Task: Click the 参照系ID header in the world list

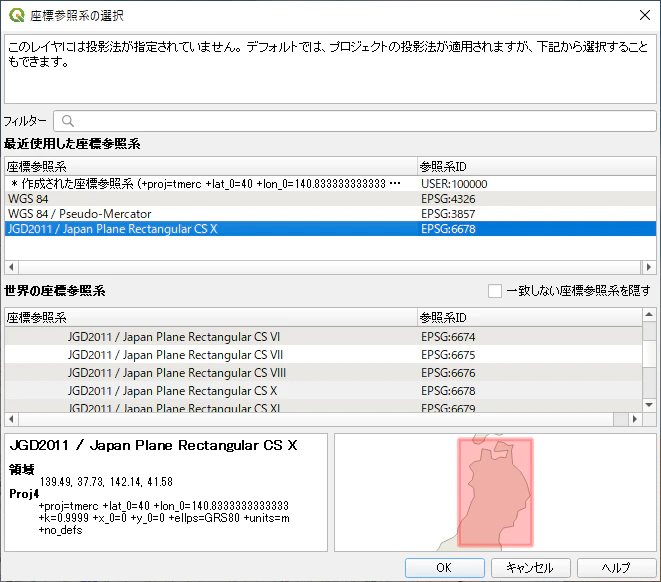Action: click(x=530, y=317)
